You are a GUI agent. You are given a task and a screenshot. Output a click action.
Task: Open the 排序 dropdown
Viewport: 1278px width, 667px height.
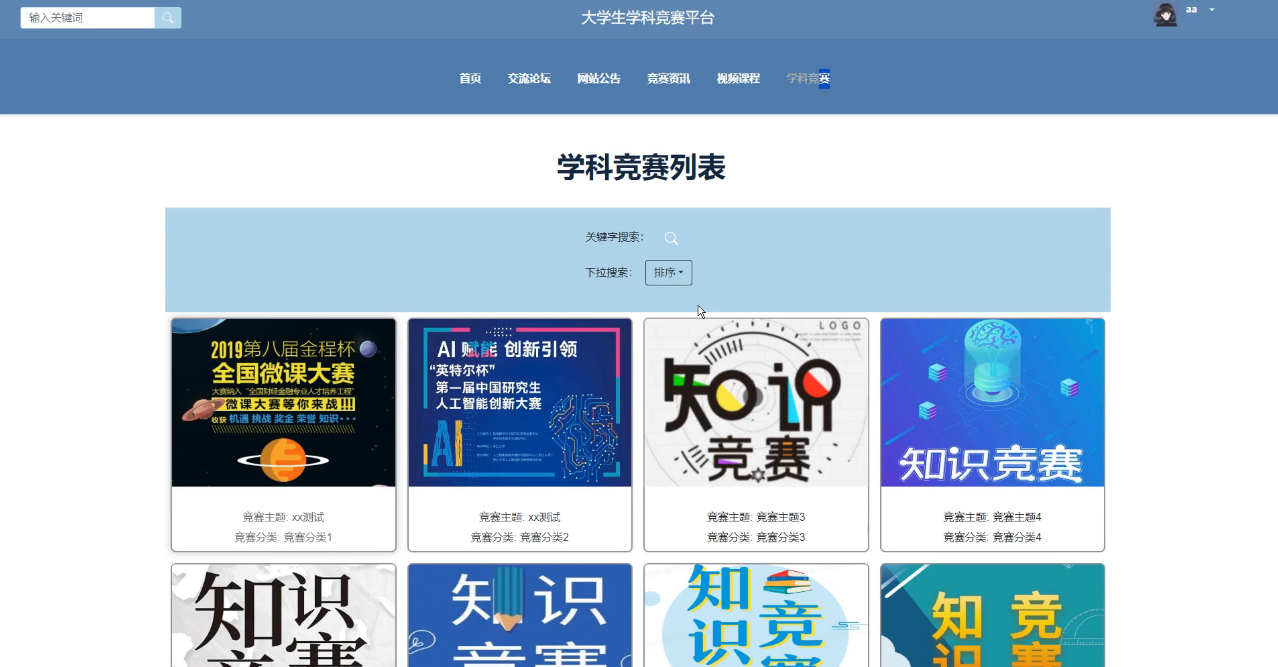[x=668, y=272]
